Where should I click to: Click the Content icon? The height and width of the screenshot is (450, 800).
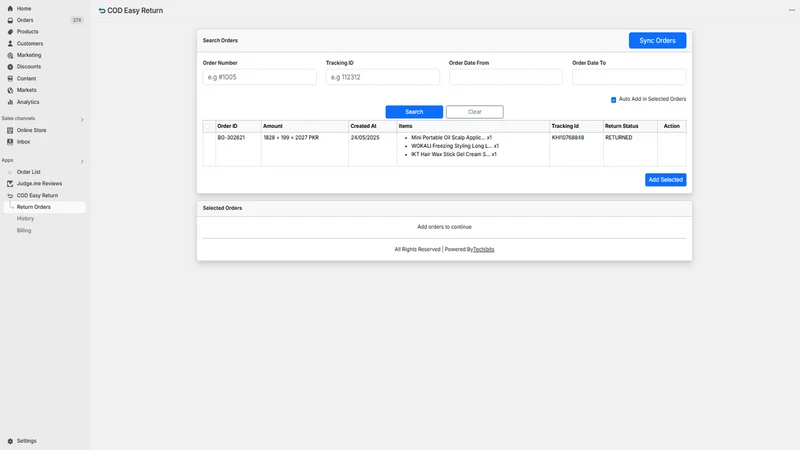point(10,79)
